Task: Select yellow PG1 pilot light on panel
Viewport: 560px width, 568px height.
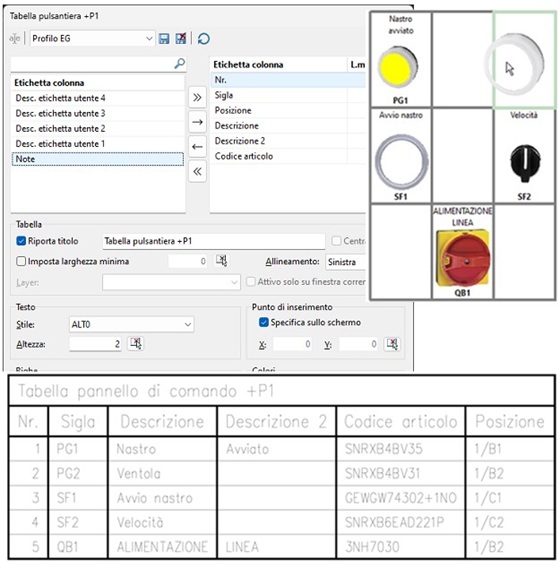Action: tap(398, 67)
